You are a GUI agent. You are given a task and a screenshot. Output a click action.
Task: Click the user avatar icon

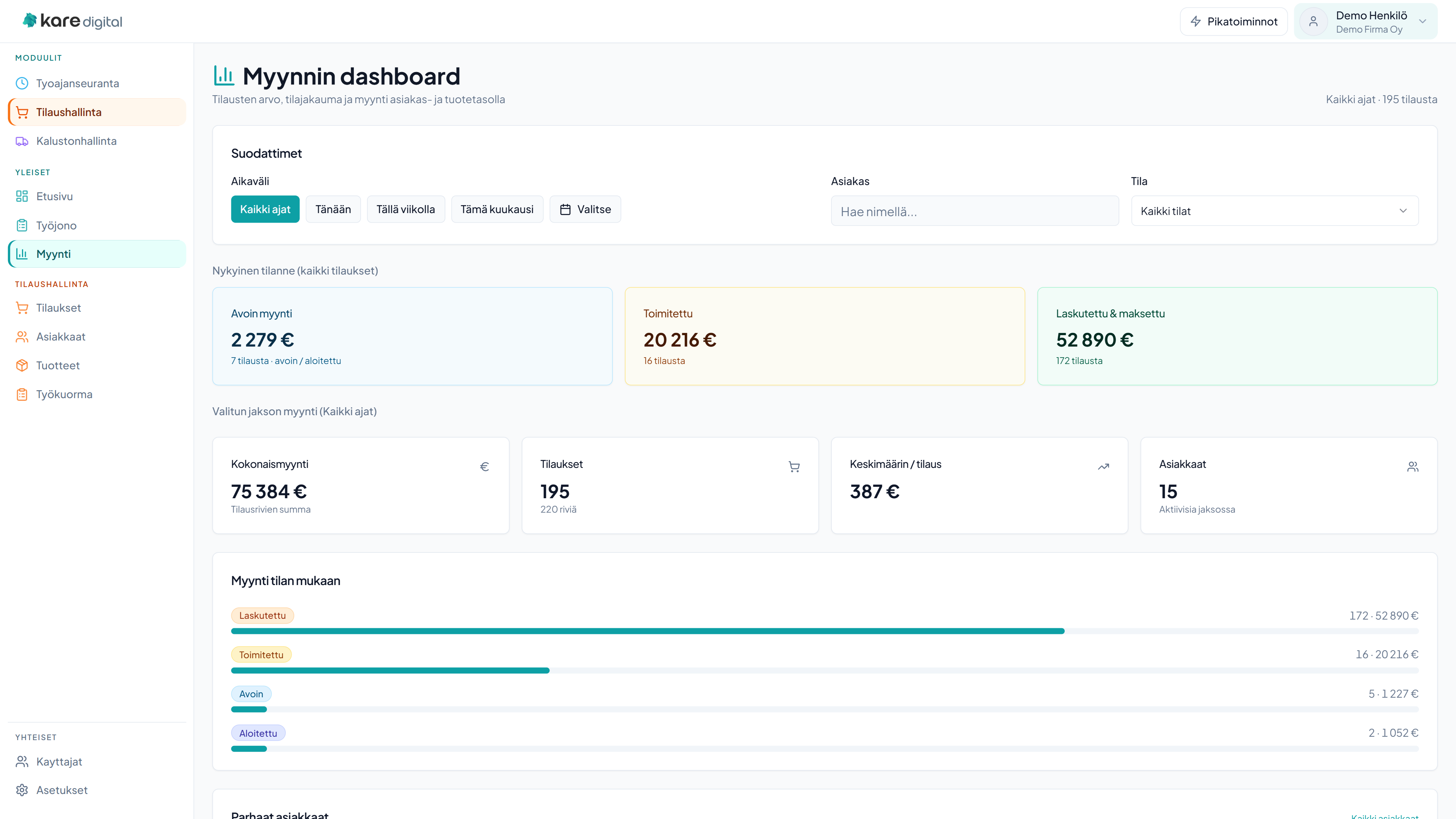coord(1313,22)
